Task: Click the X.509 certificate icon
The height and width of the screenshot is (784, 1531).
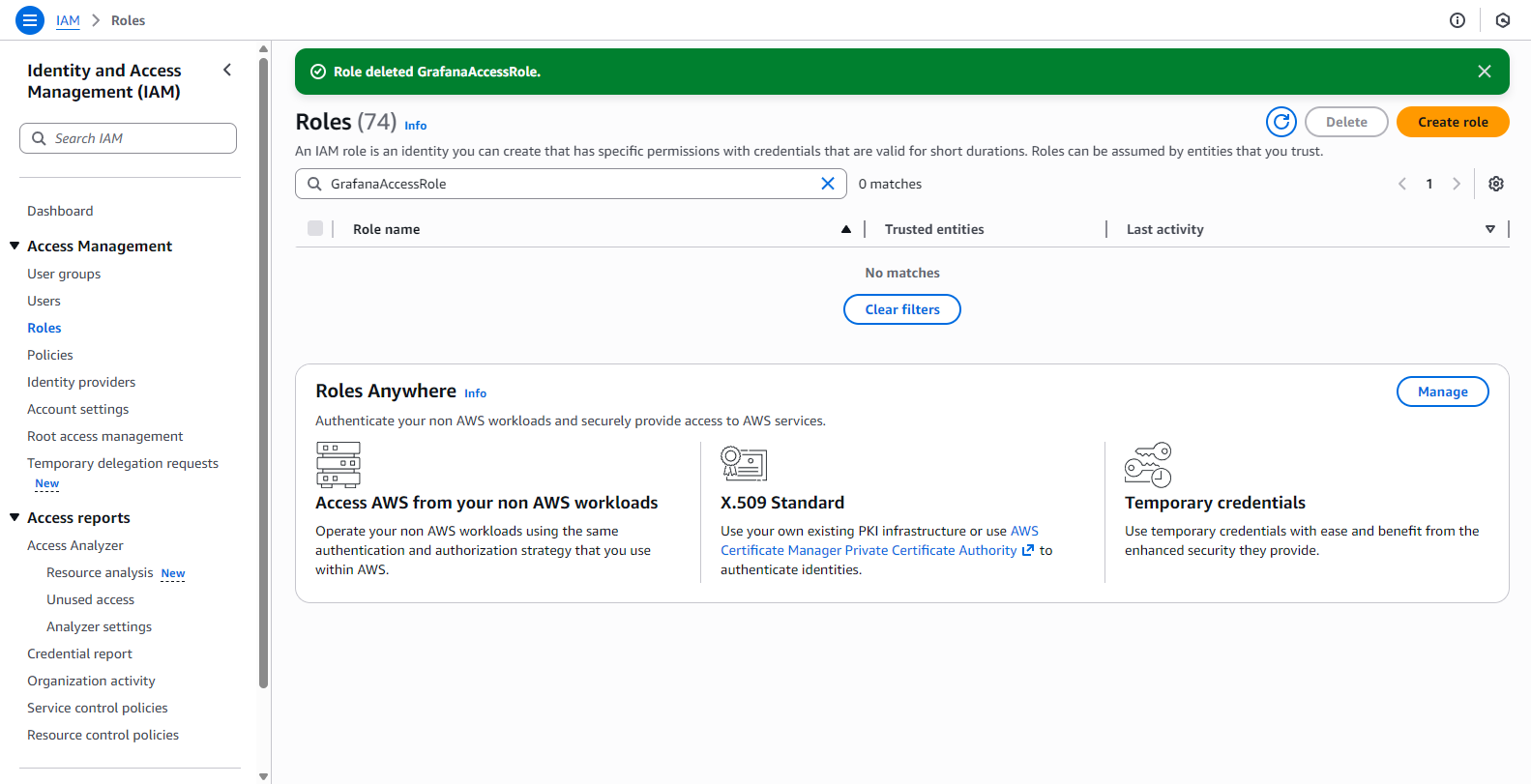Action: tap(744, 463)
